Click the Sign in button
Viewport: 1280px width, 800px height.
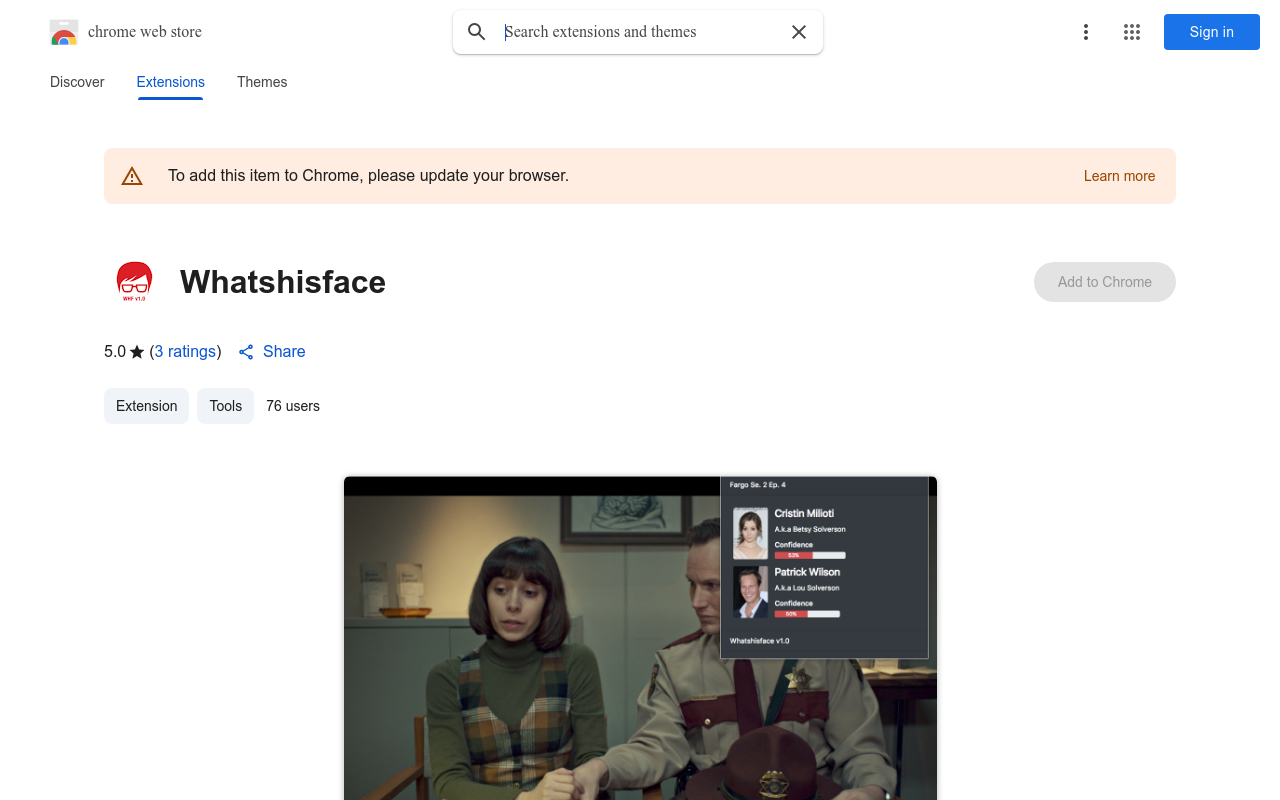coord(1212,32)
